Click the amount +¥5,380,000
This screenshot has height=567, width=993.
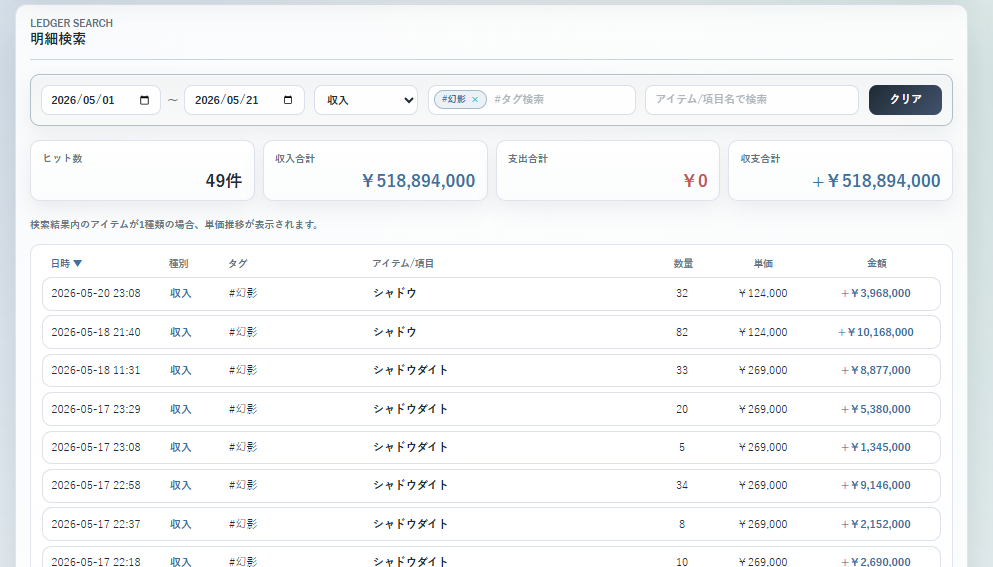point(876,409)
